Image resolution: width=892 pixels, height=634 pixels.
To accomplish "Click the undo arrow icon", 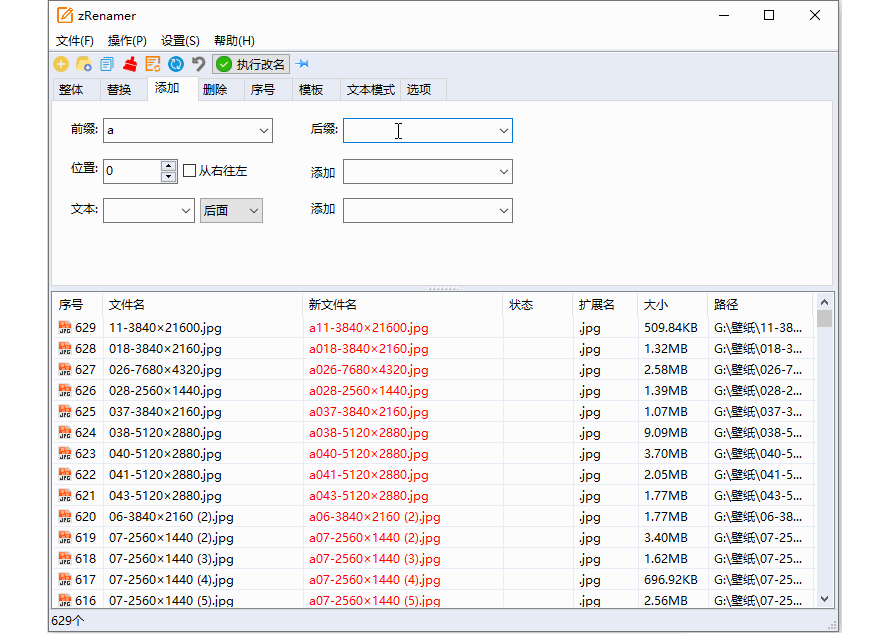I will [x=198, y=63].
